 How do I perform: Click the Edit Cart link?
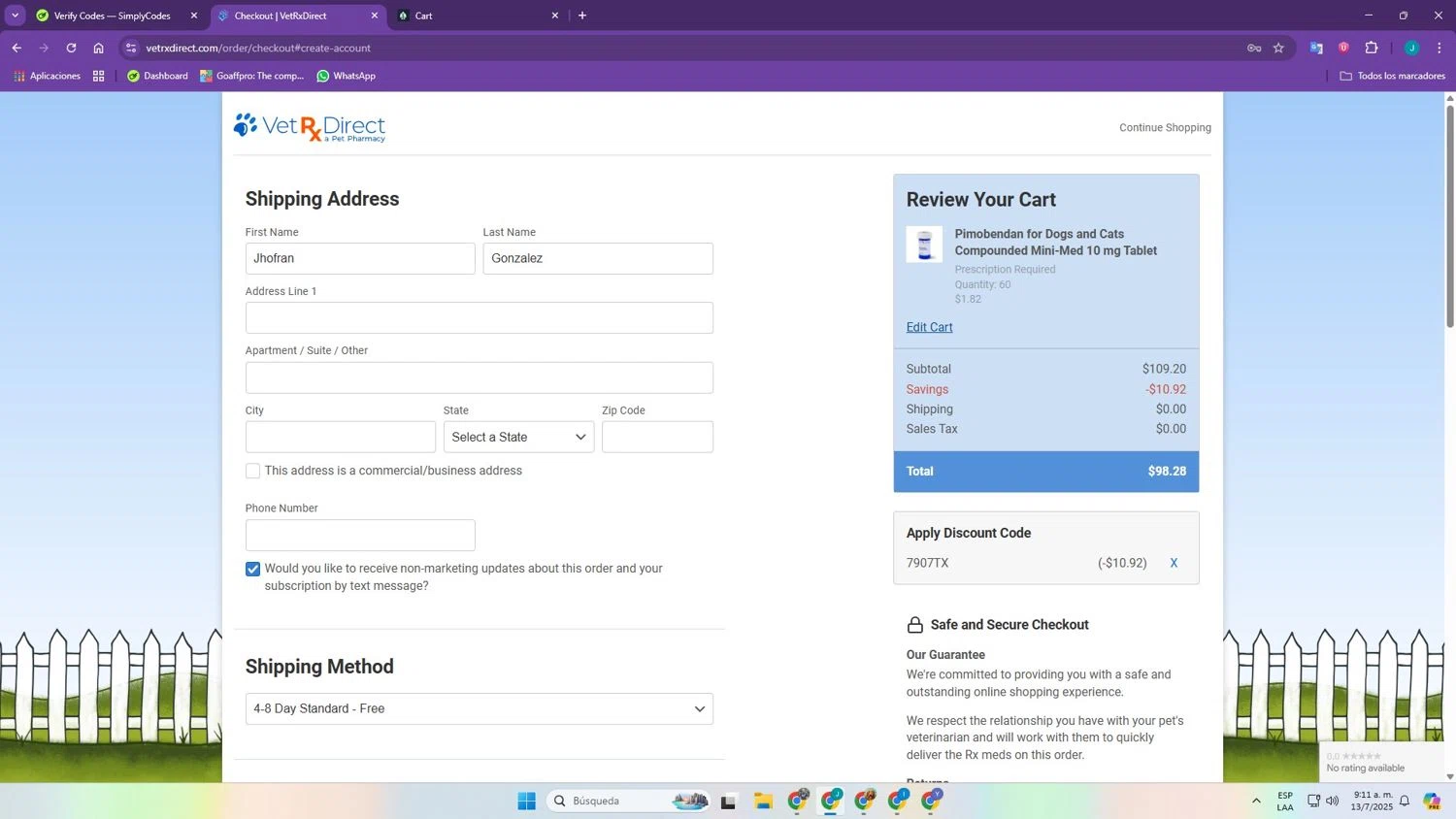click(x=929, y=327)
